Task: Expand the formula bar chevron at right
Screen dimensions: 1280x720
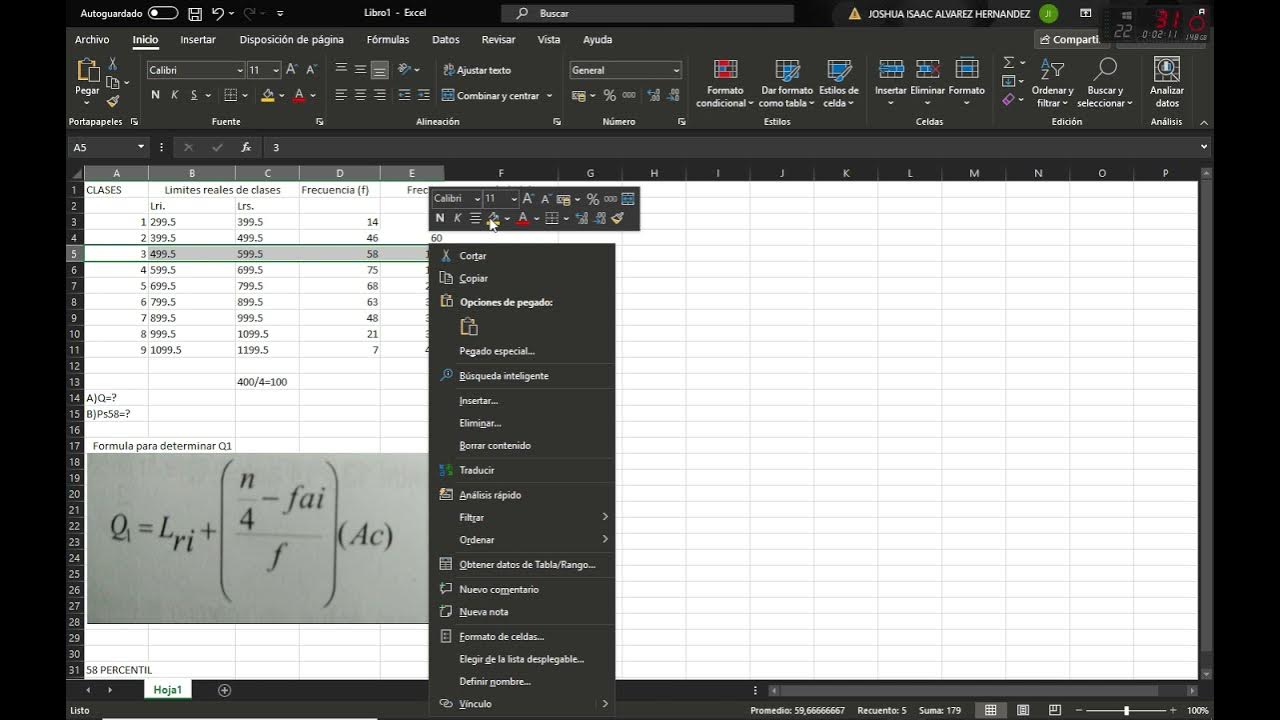Action: (1204, 147)
